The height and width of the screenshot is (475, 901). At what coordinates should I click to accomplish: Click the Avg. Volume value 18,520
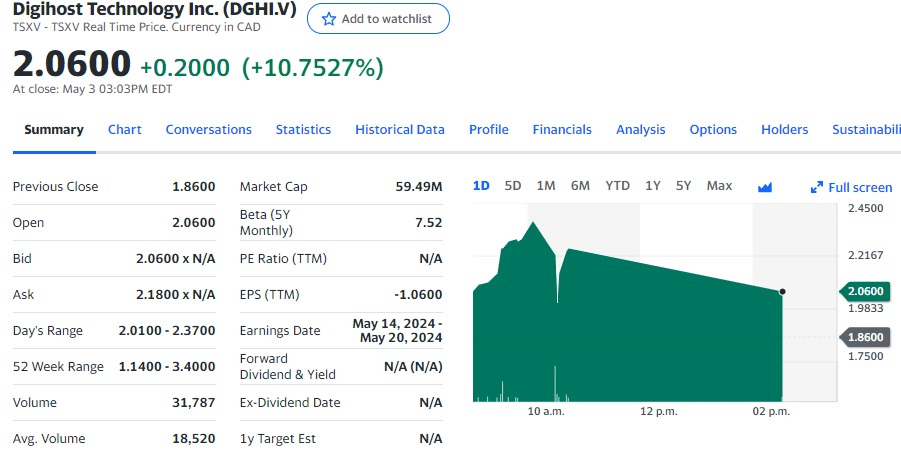point(194,439)
